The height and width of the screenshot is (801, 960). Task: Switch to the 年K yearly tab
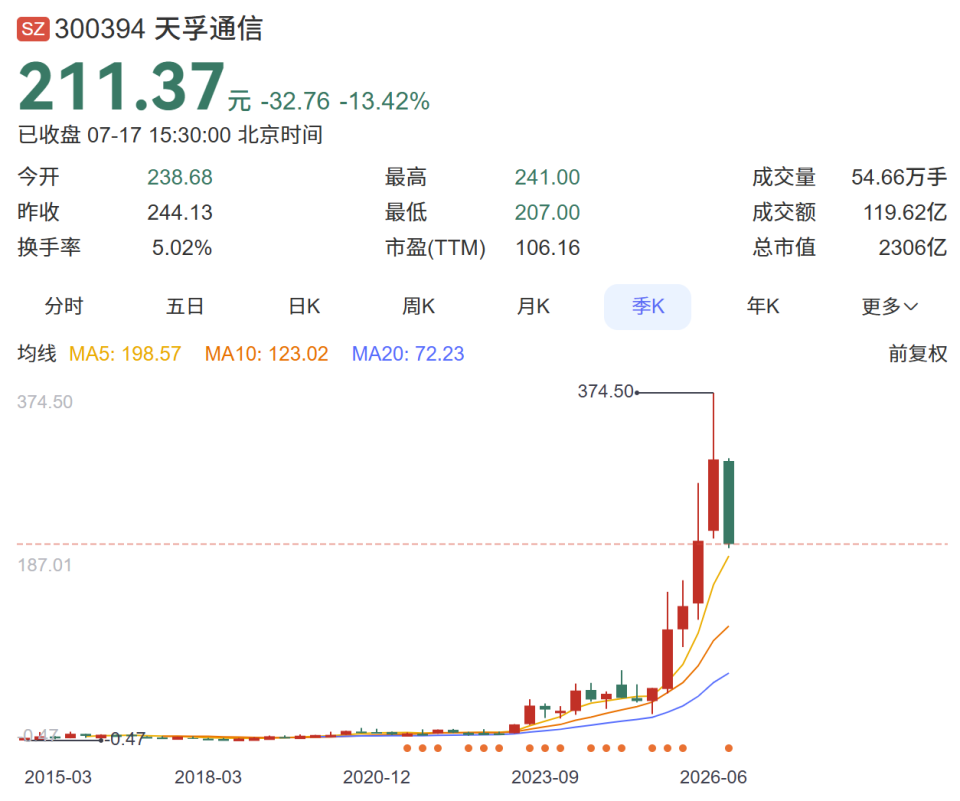point(763,306)
